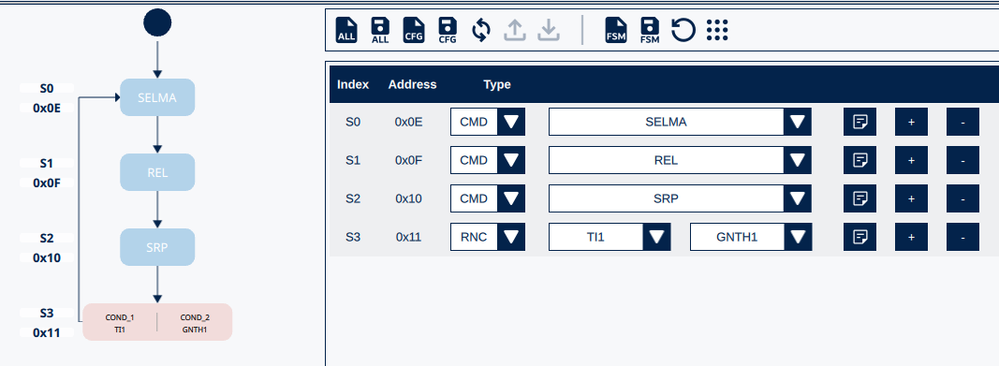This screenshot has height=366, width=999.
Task: Click the save CFG disk icon
Action: (x=448, y=30)
